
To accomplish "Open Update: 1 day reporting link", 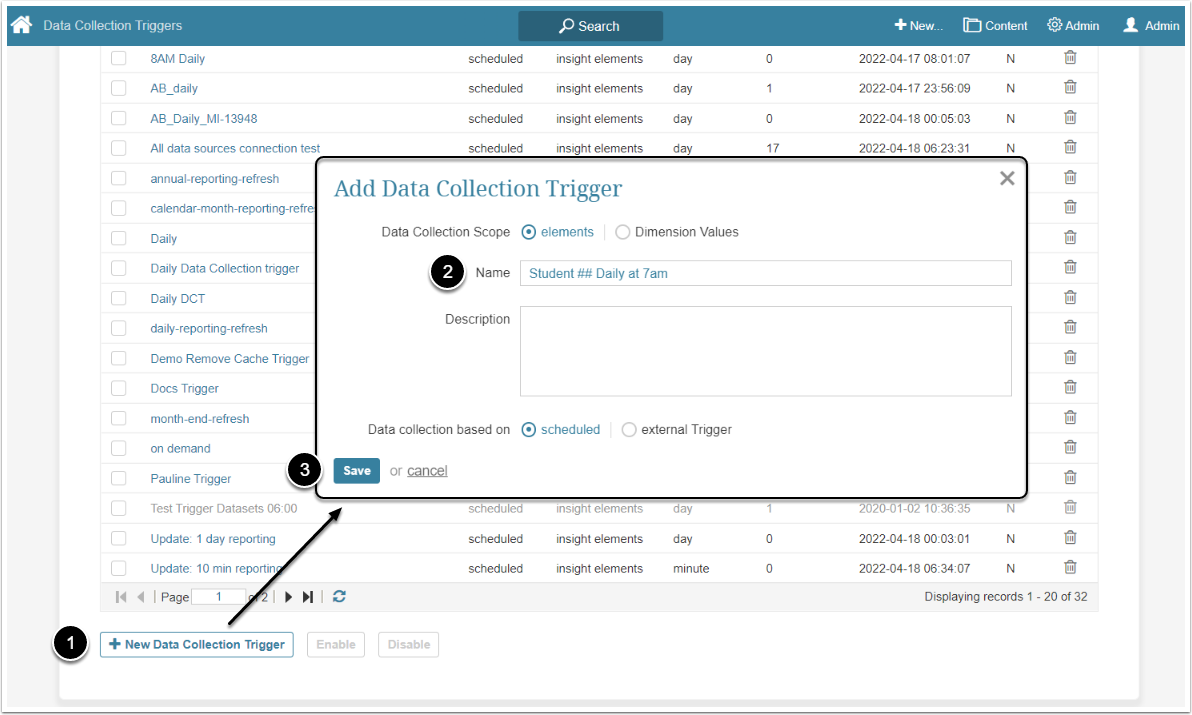I will tap(213, 539).
